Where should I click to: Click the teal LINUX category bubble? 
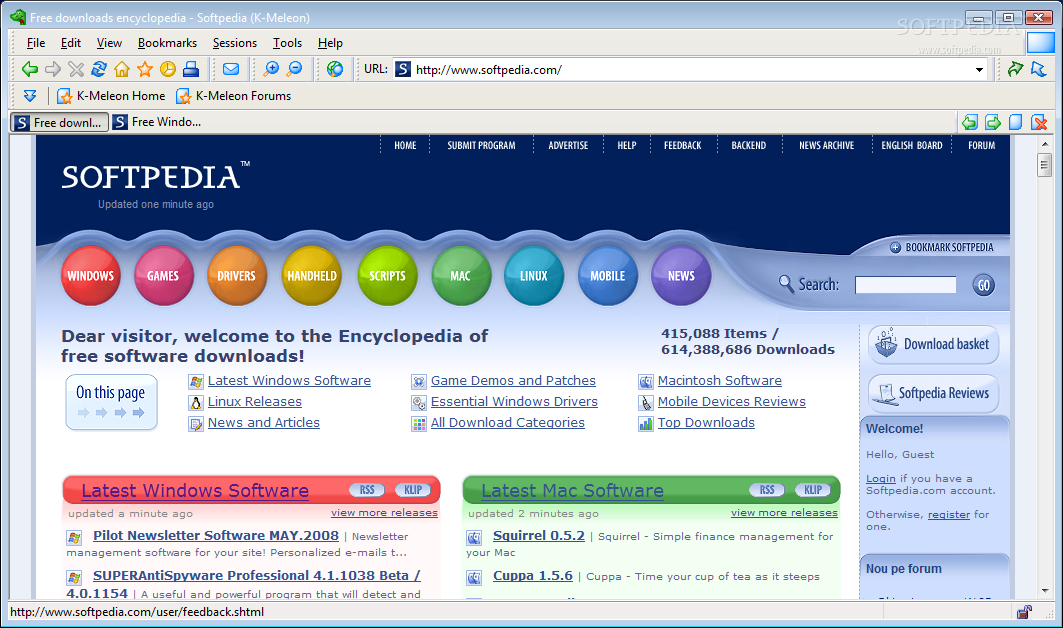point(534,276)
